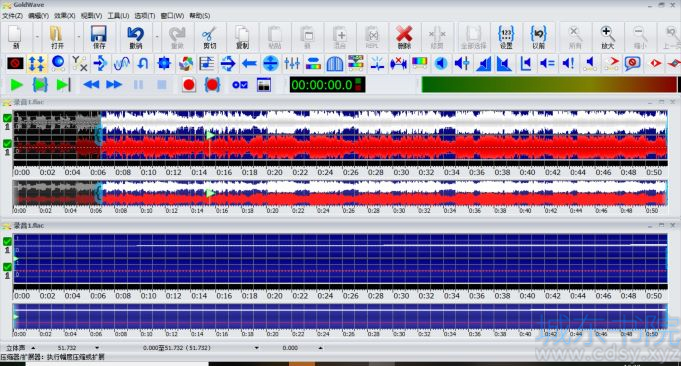Open the 编辑(Y) menu

tap(38, 16)
